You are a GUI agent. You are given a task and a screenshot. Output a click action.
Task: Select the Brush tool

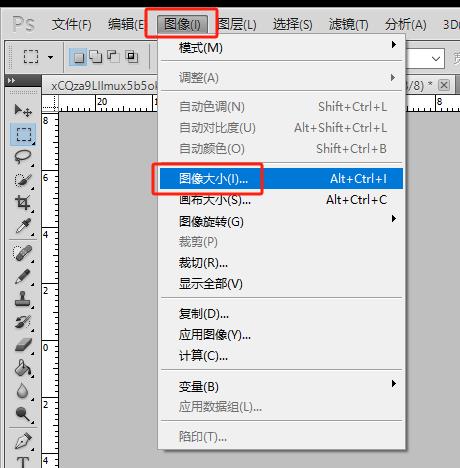[23, 276]
